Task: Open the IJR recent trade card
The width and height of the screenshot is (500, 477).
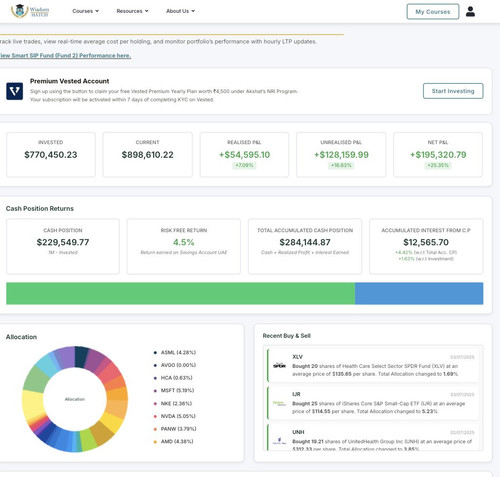Action: tap(374, 403)
